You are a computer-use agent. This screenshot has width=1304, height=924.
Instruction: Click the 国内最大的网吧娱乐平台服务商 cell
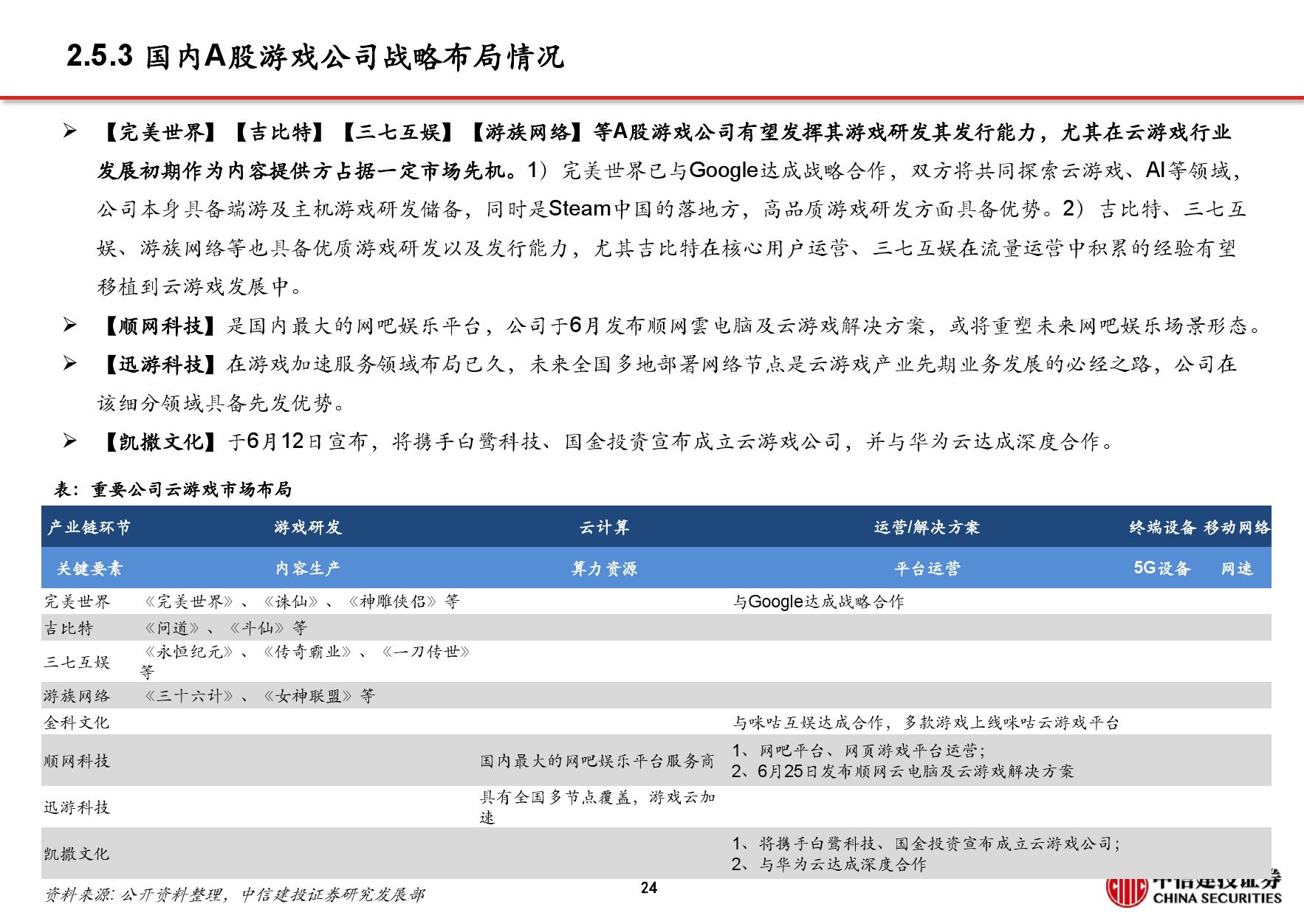point(597,761)
